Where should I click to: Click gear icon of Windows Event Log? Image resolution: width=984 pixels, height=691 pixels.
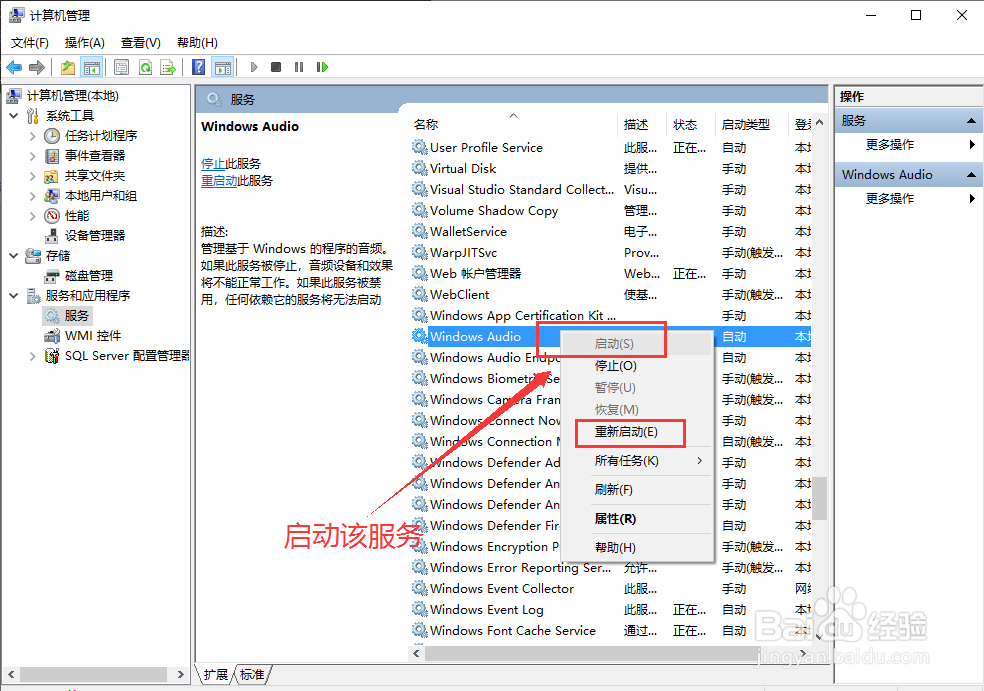coord(419,609)
